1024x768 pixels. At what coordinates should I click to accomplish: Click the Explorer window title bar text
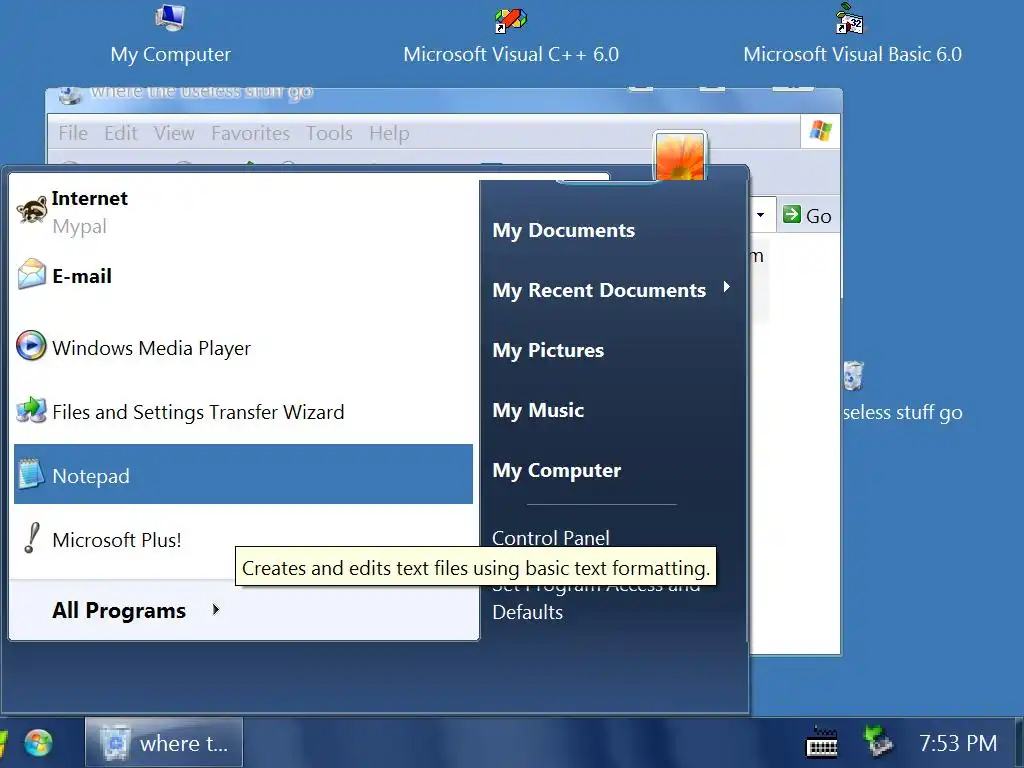click(x=201, y=91)
